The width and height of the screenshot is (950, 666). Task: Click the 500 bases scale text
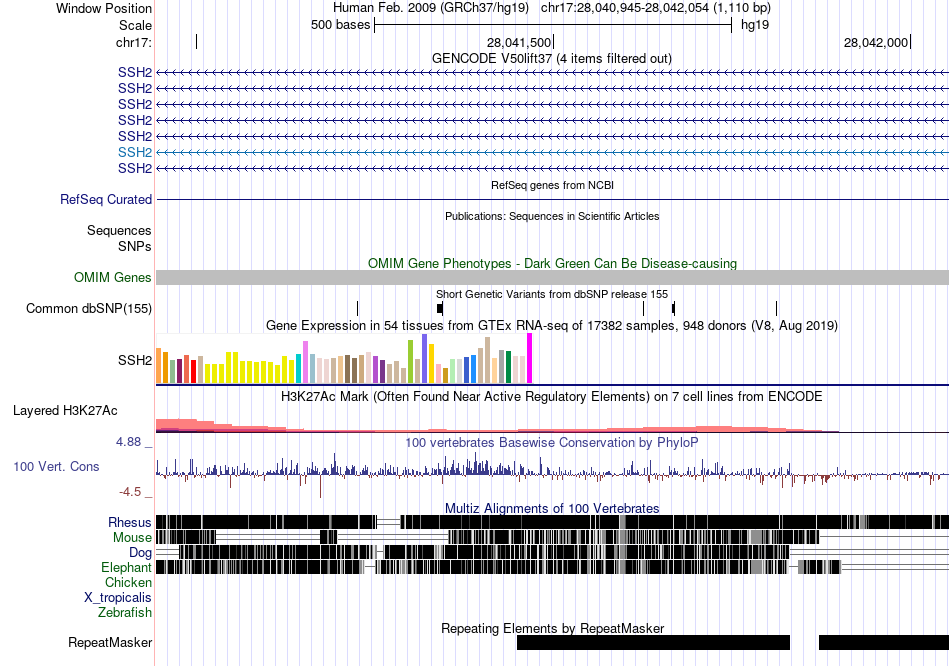tap(340, 25)
